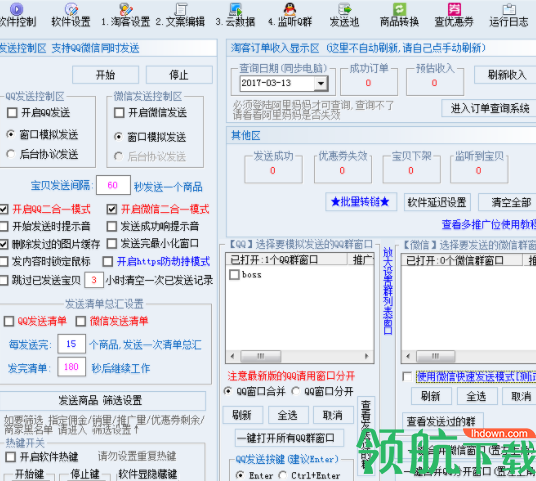Toggle 开启微信二合一模式 checkbox

coord(112,209)
